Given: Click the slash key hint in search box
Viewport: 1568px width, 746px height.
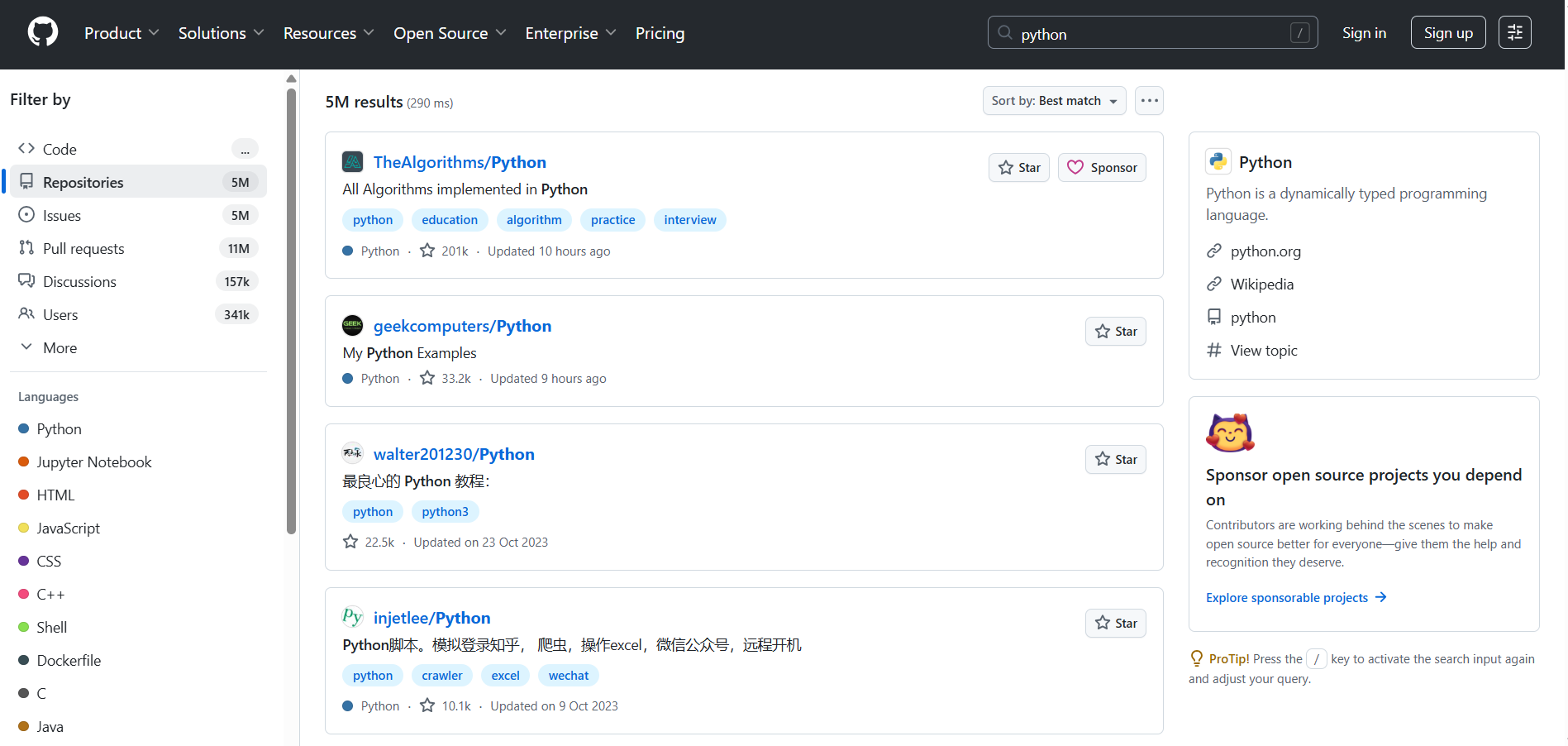Looking at the screenshot, I should tap(1299, 33).
